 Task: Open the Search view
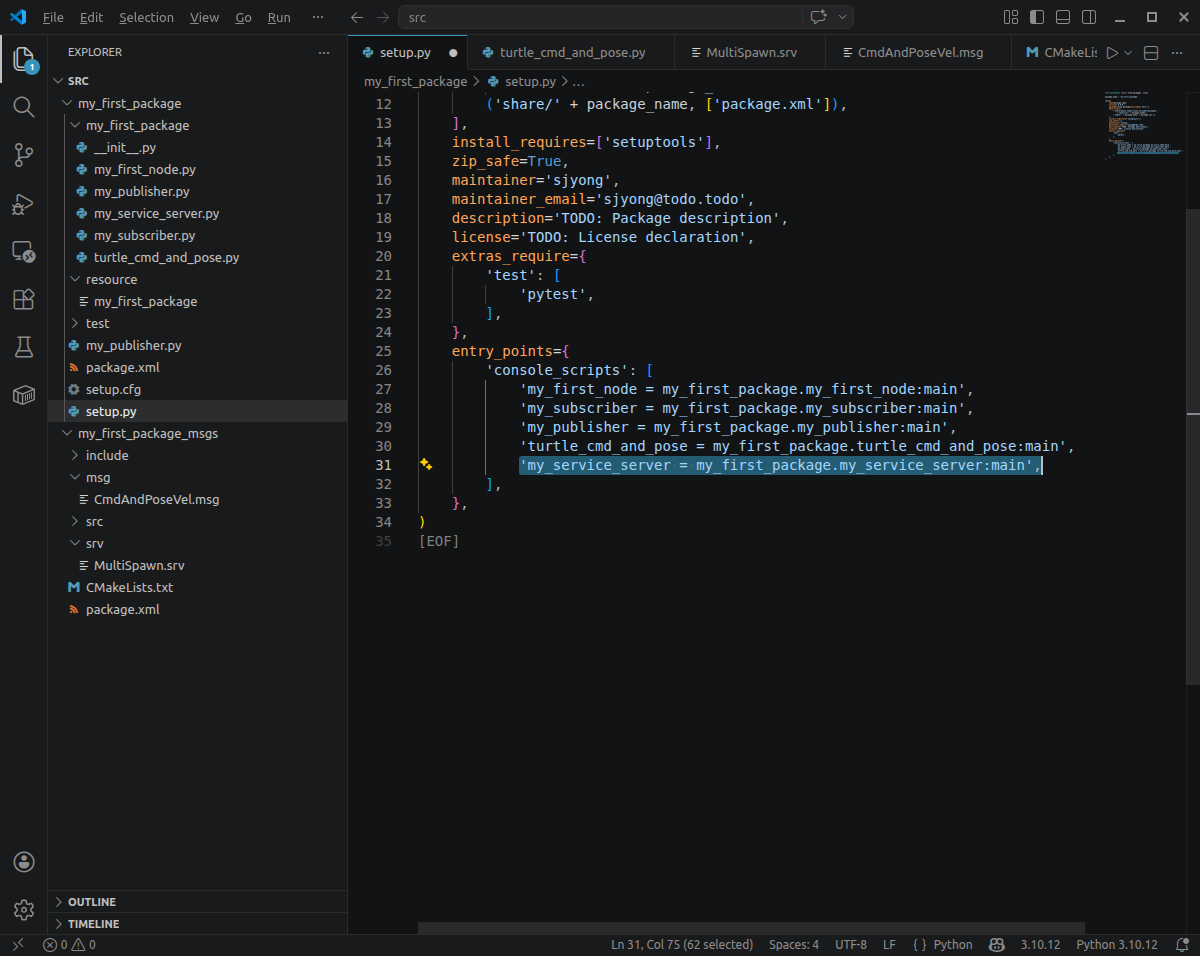(x=24, y=107)
